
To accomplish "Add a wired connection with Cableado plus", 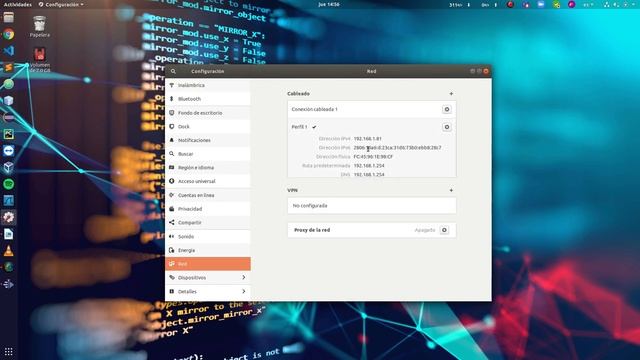I will tap(451, 94).
